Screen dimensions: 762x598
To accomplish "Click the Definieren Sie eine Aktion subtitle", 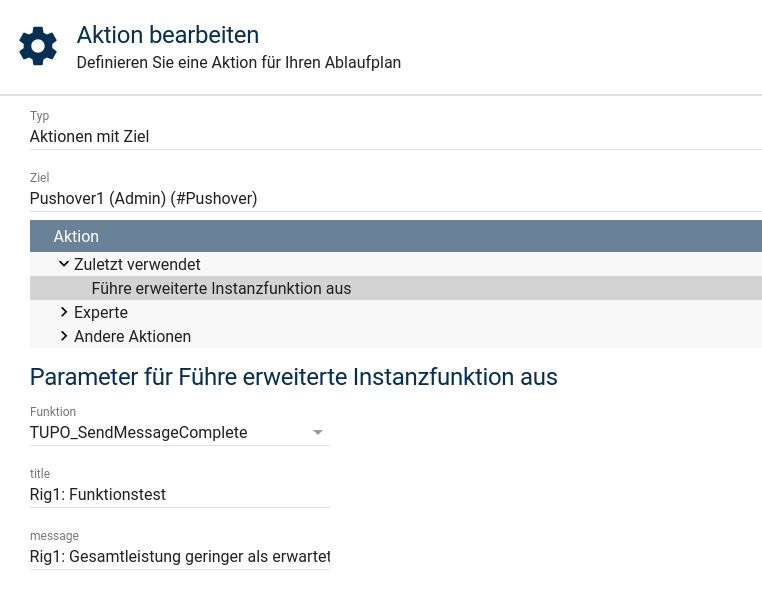I will 239,62.
